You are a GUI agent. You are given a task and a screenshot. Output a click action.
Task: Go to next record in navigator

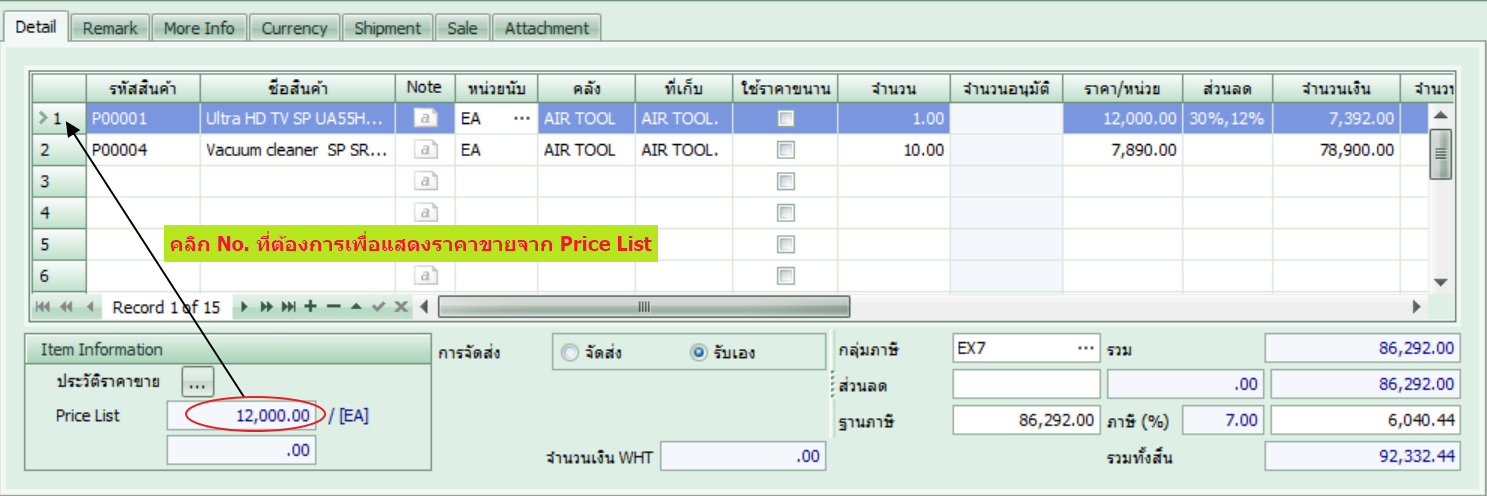coord(244,307)
